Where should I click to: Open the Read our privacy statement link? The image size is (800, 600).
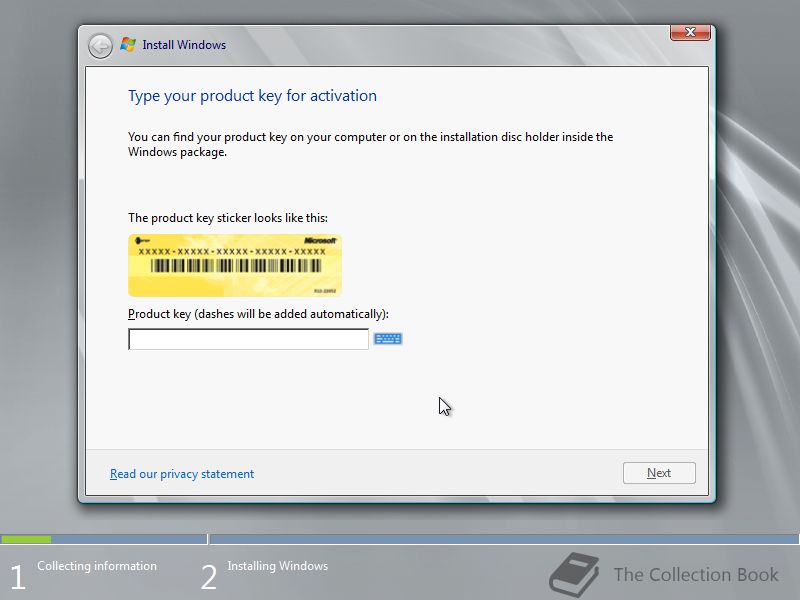point(182,474)
